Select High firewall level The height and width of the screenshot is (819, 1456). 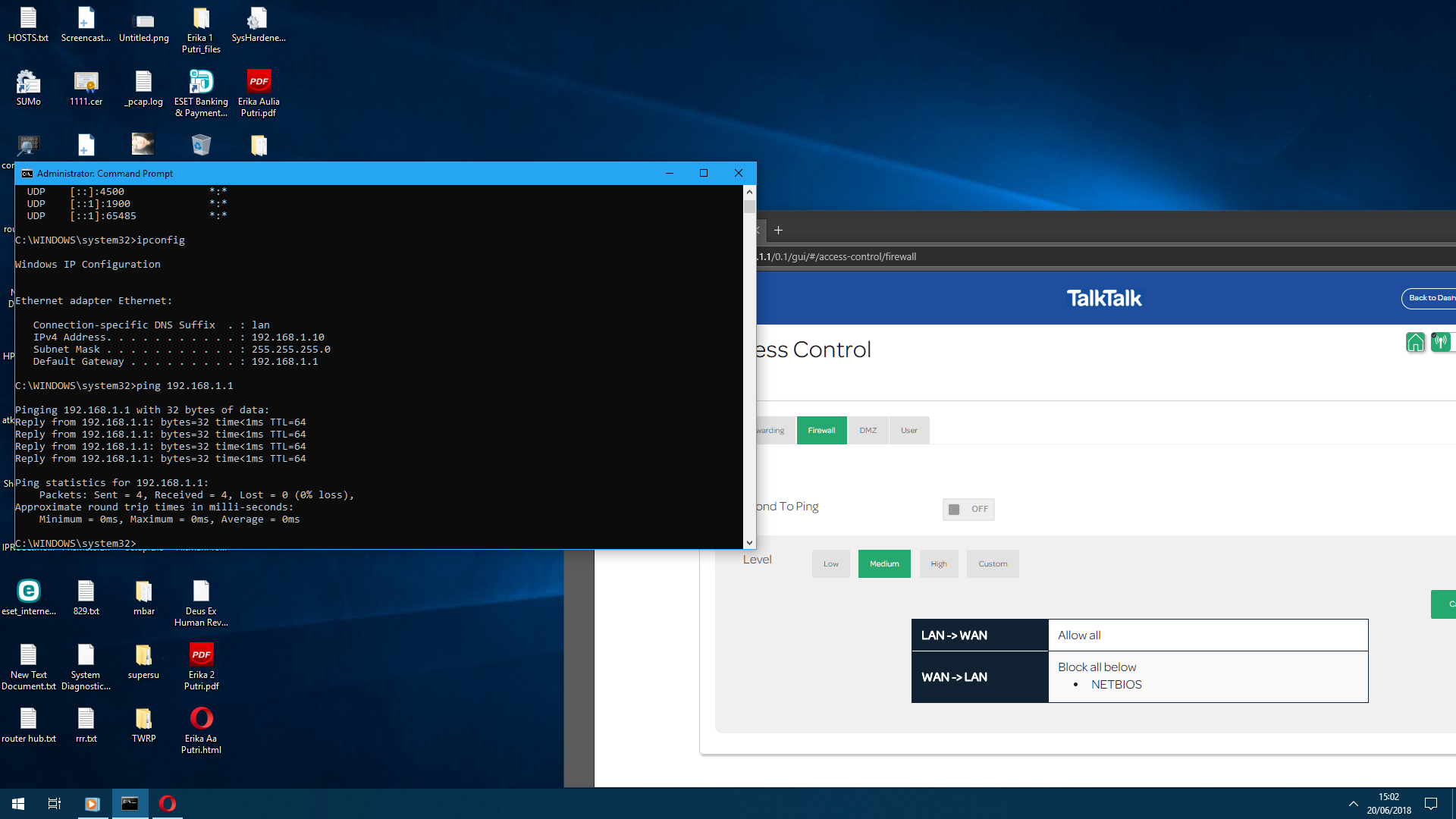(938, 563)
